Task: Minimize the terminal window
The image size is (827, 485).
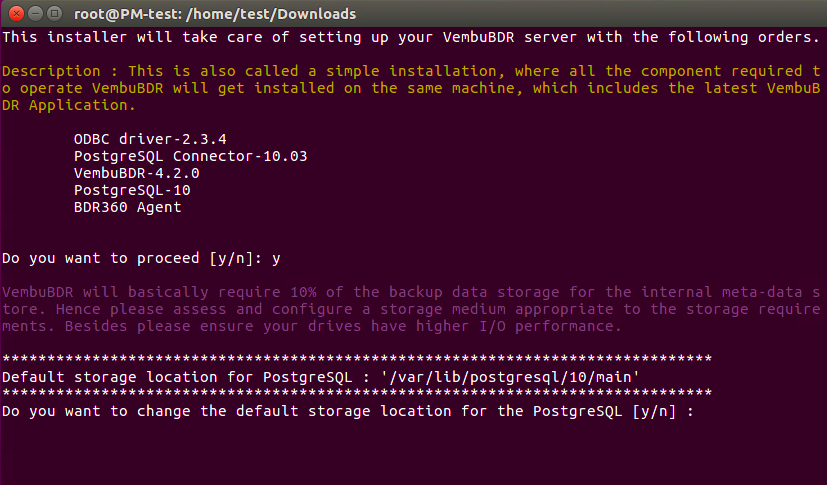Action: click(x=35, y=13)
